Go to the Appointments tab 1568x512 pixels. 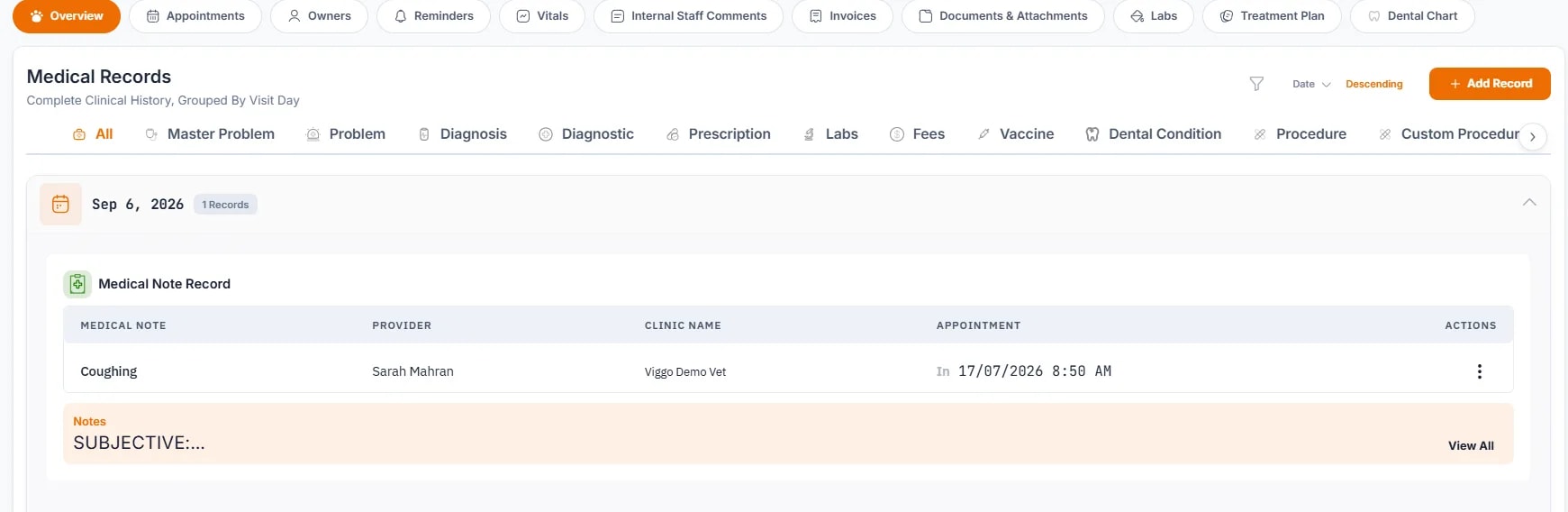(195, 16)
